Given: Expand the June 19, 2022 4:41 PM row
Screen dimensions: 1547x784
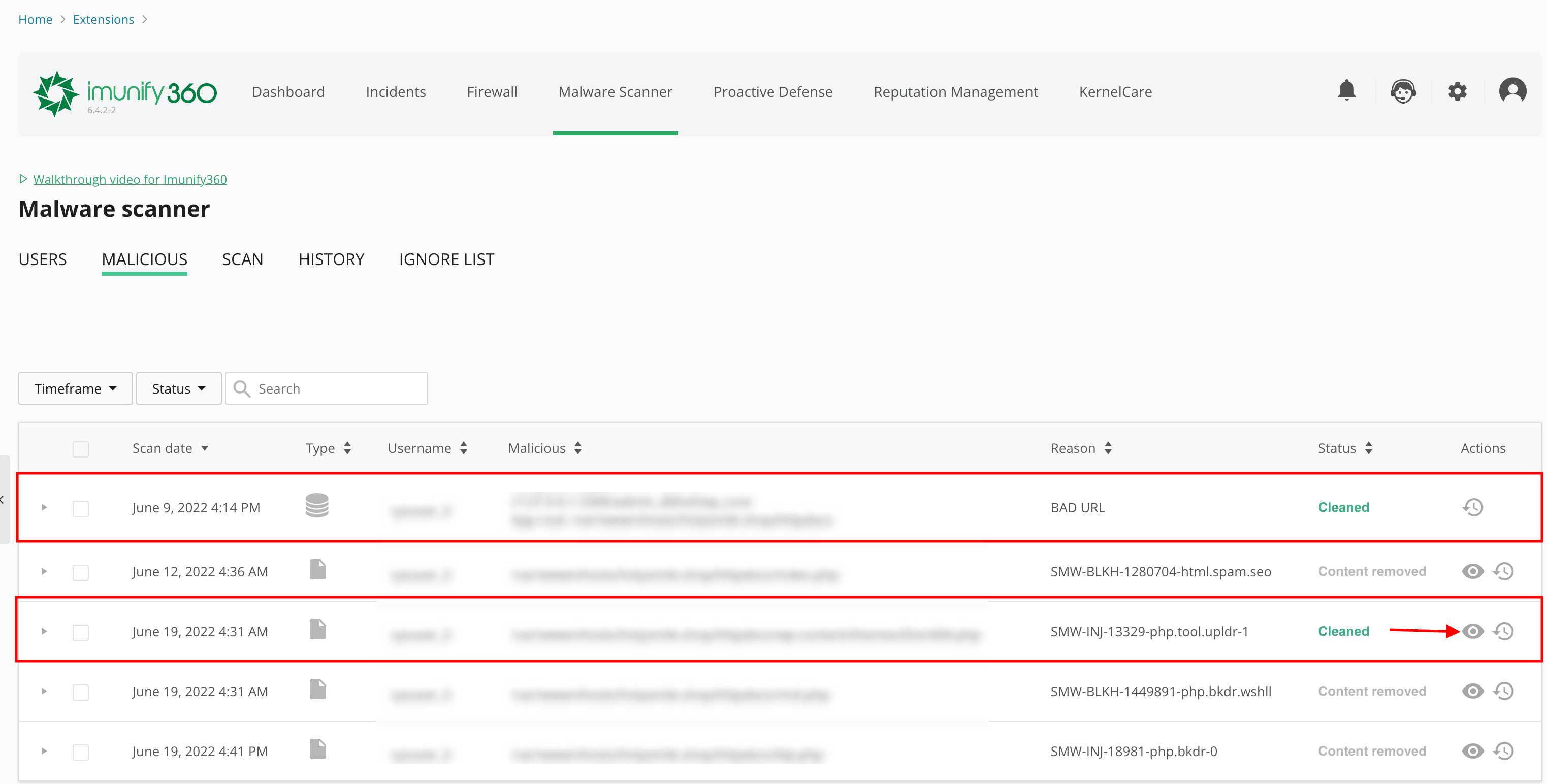Looking at the screenshot, I should click(44, 751).
